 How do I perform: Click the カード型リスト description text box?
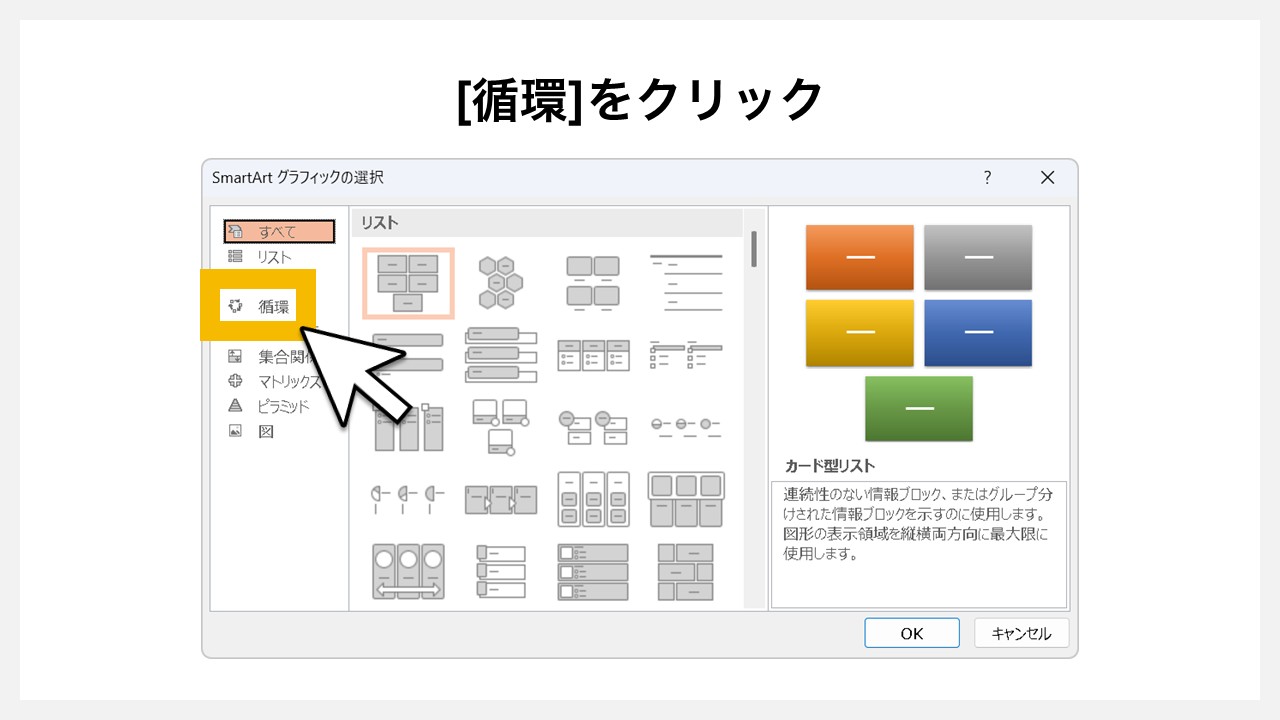coord(919,540)
